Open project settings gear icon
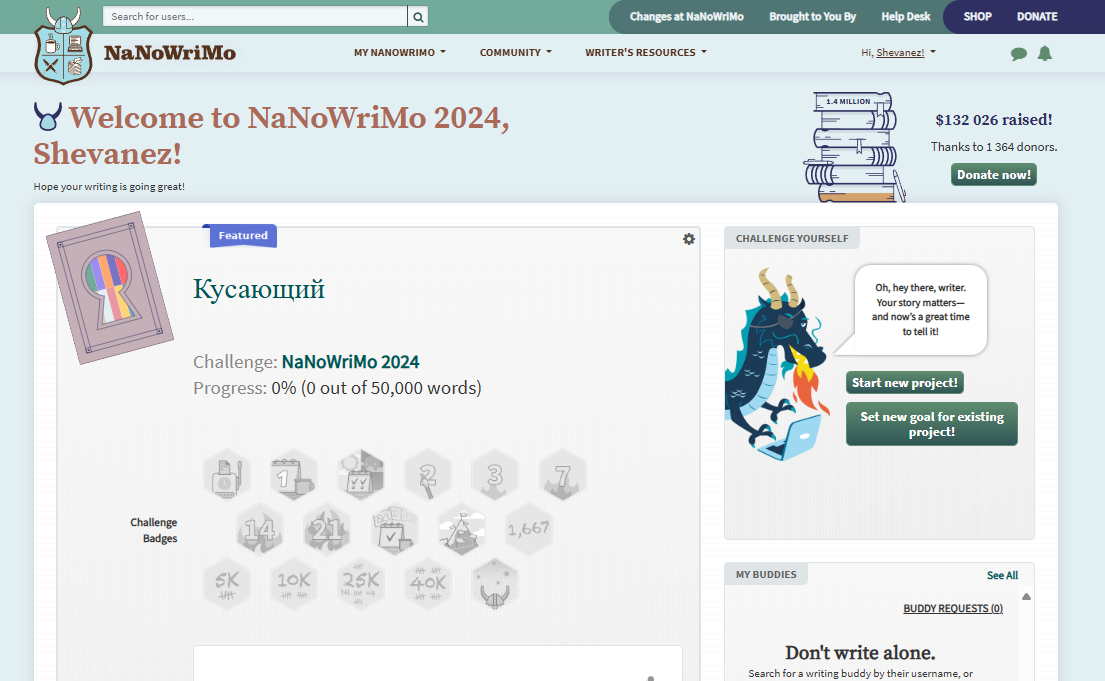Screen dimensions: 1105x681 (x=689, y=239)
